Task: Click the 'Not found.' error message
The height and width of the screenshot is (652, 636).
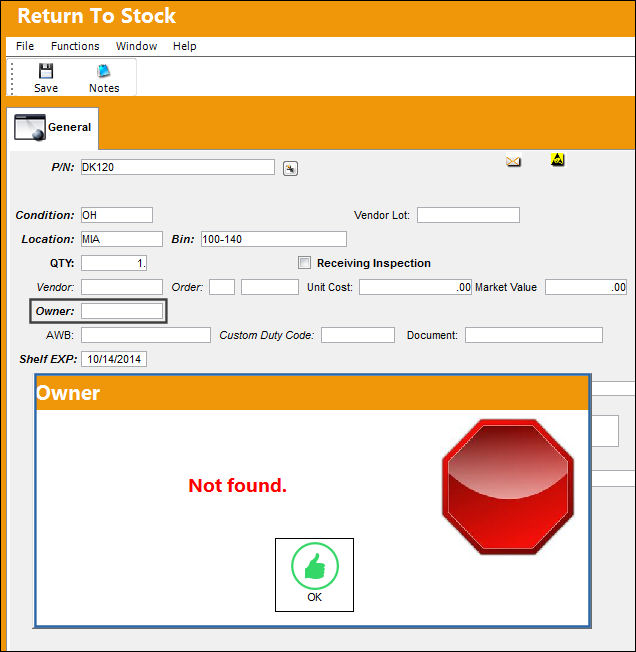Action: (237, 486)
